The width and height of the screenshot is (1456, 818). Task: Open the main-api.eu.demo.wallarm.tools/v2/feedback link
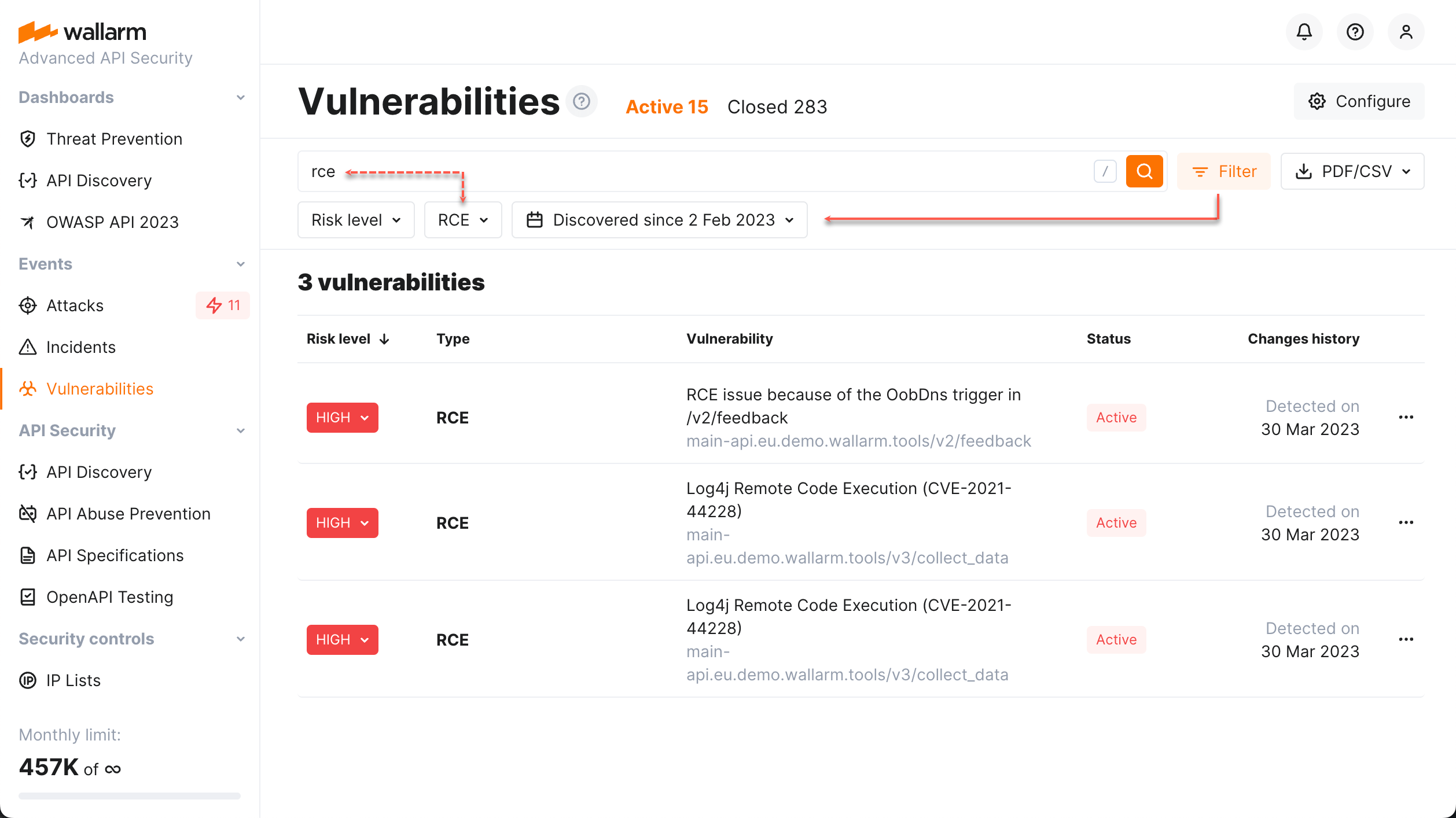(858, 441)
